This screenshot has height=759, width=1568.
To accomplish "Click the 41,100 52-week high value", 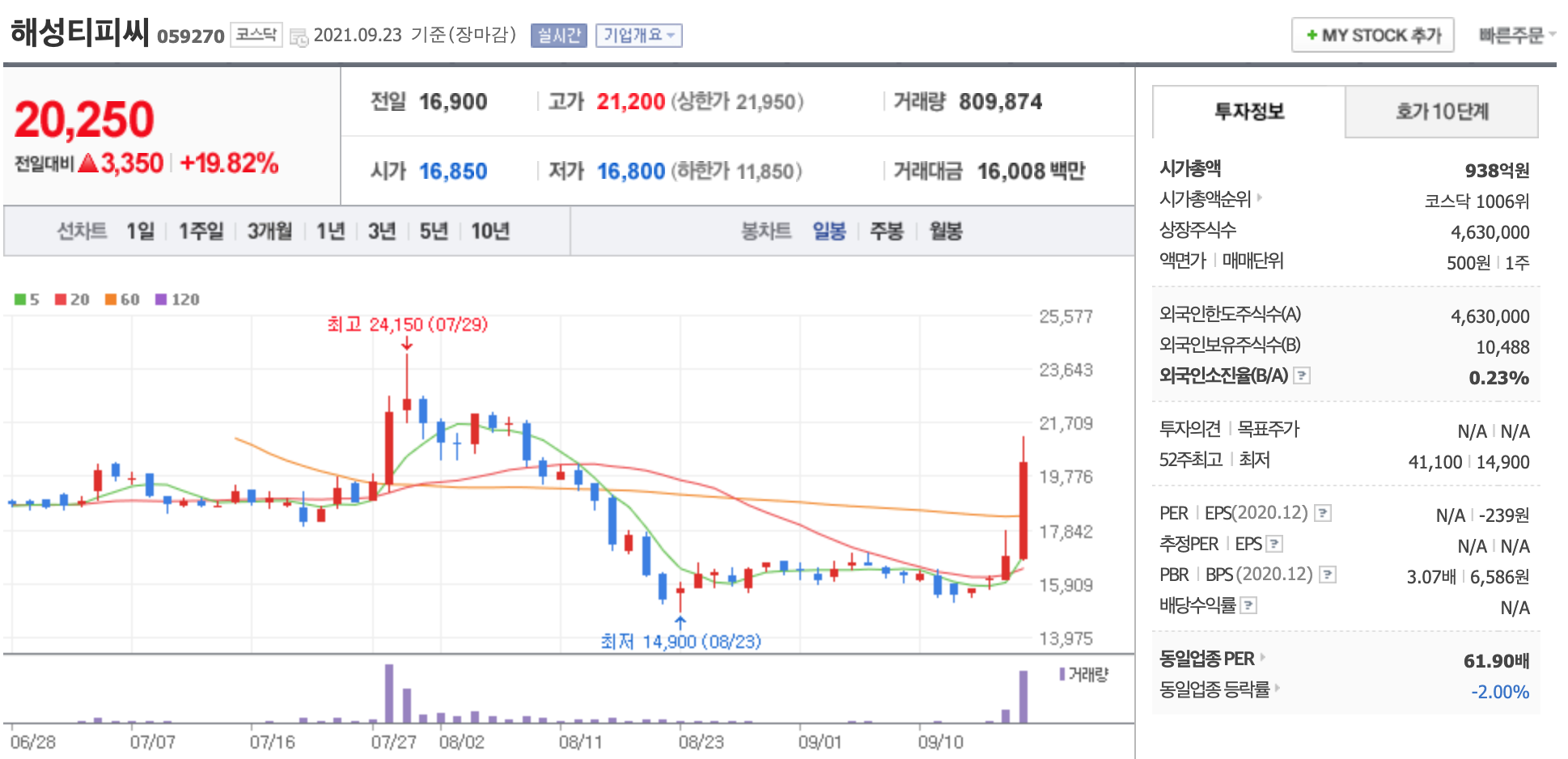I will click(x=1435, y=462).
